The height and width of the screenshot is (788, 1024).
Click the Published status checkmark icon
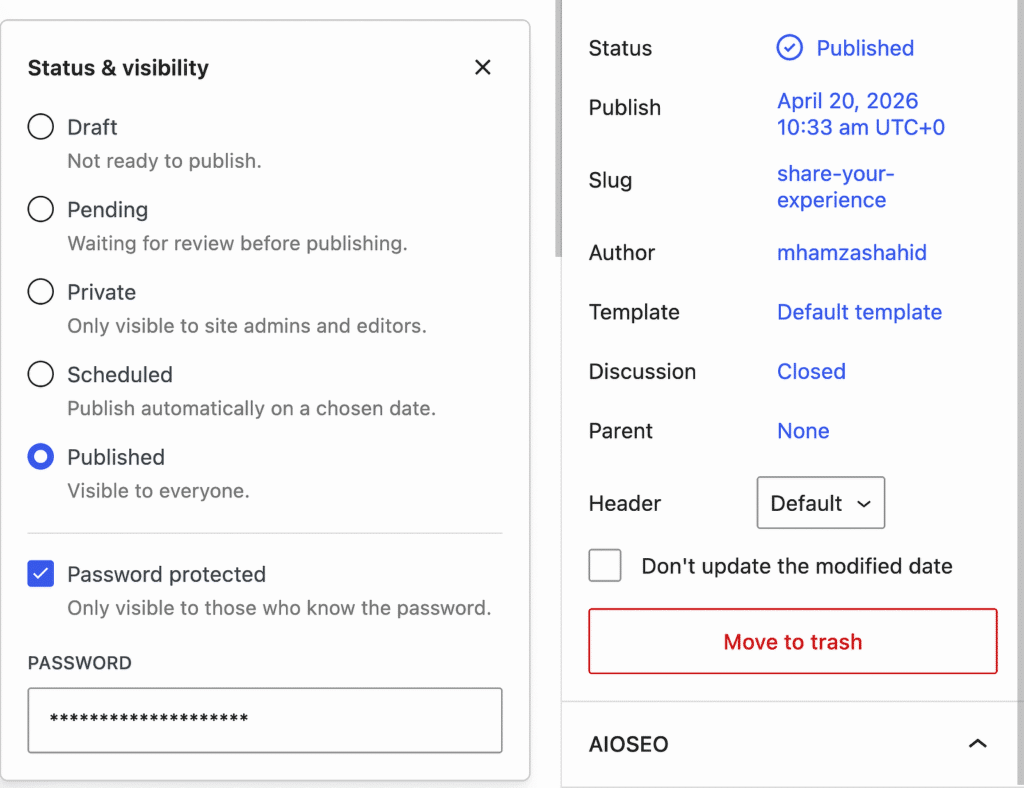coord(790,48)
